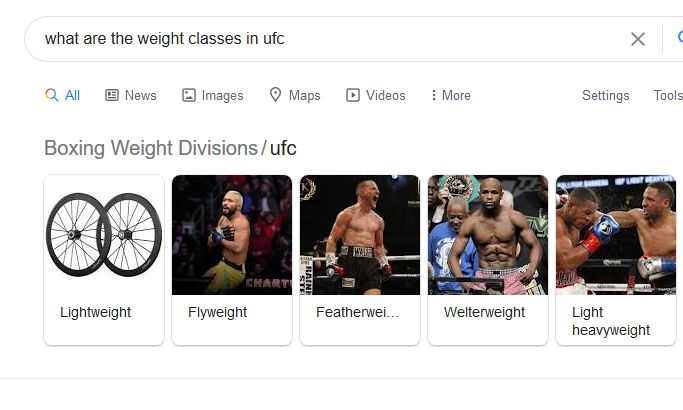Image resolution: width=683 pixels, height=410 pixels.
Task: Click the ufc heading text
Action: pyautogui.click(x=283, y=148)
